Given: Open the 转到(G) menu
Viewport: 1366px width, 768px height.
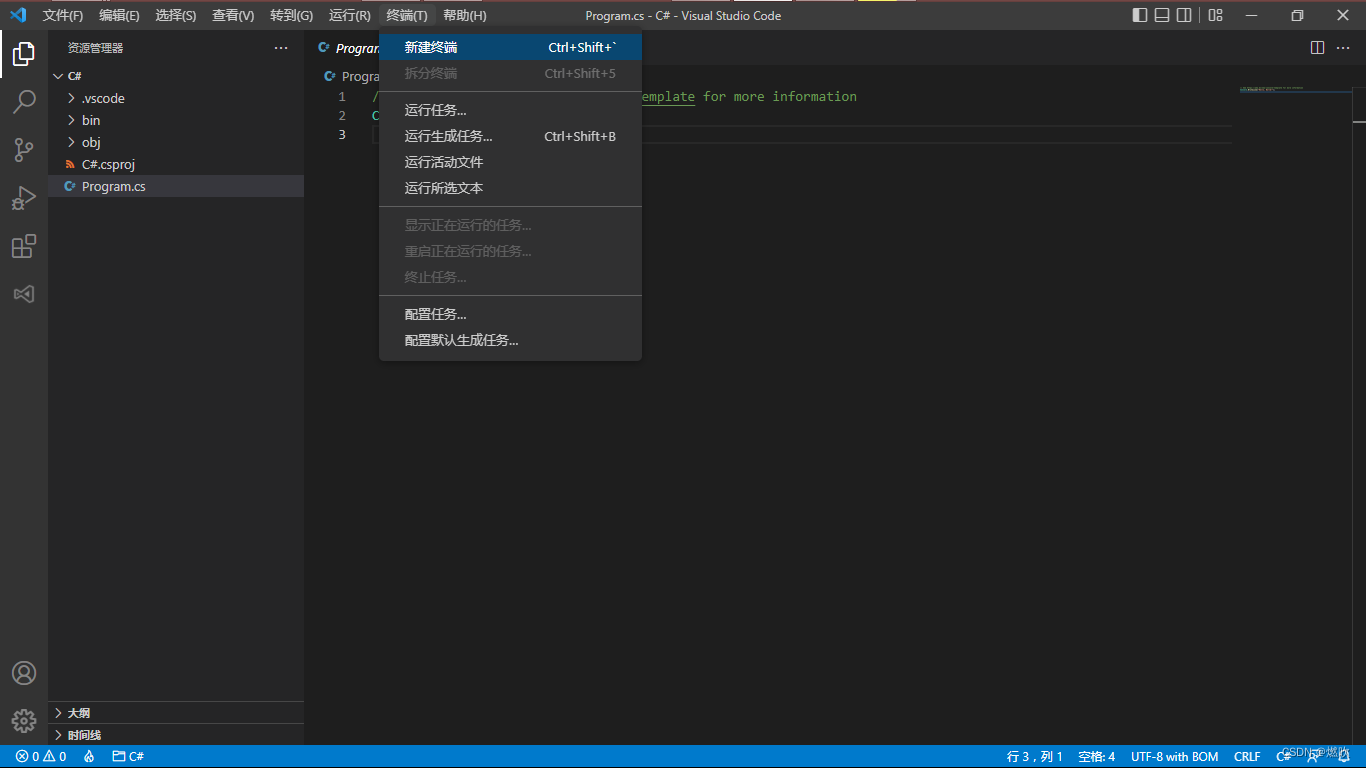Looking at the screenshot, I should [x=291, y=15].
